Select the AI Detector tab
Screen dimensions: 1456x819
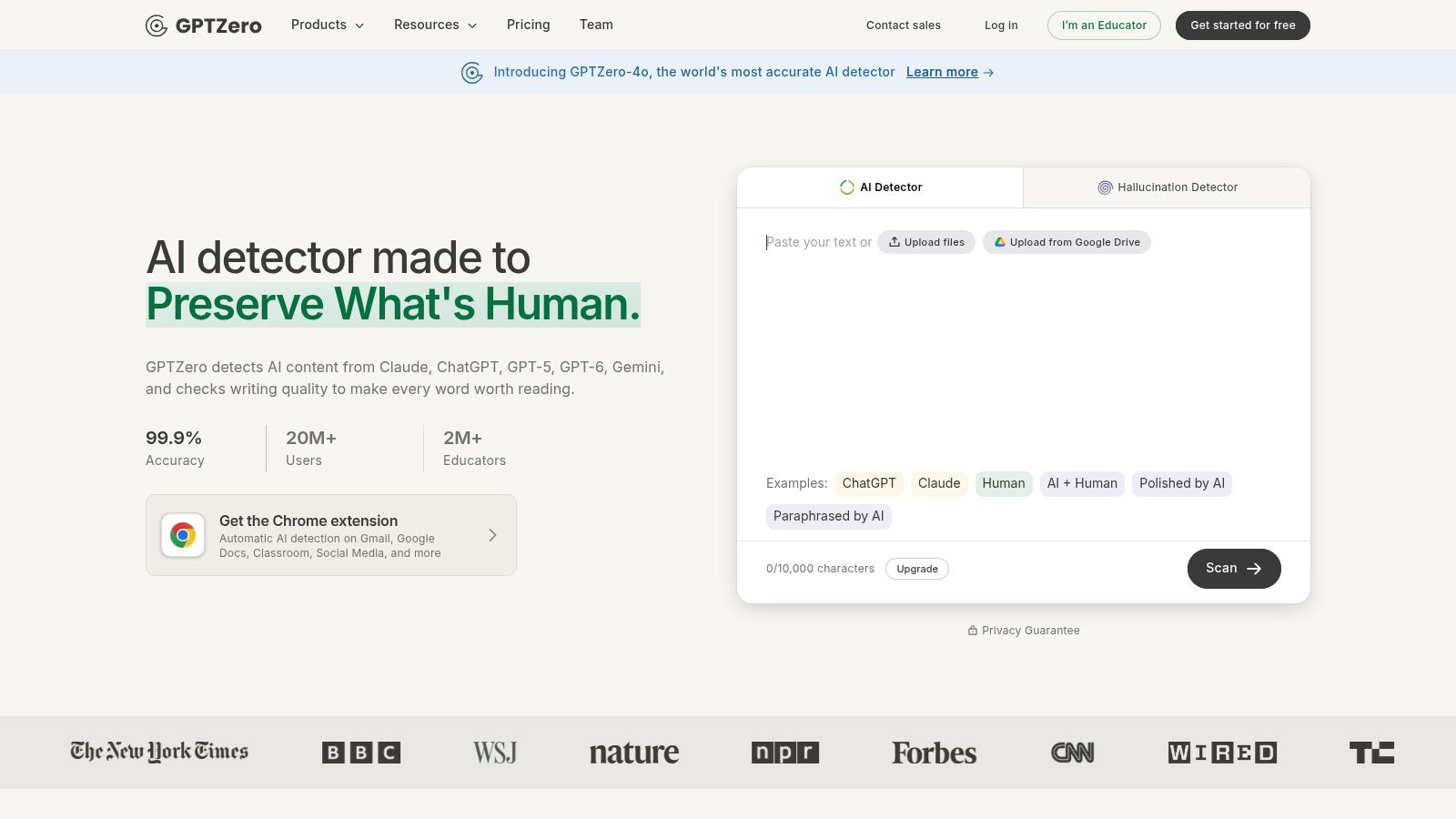[x=880, y=187]
